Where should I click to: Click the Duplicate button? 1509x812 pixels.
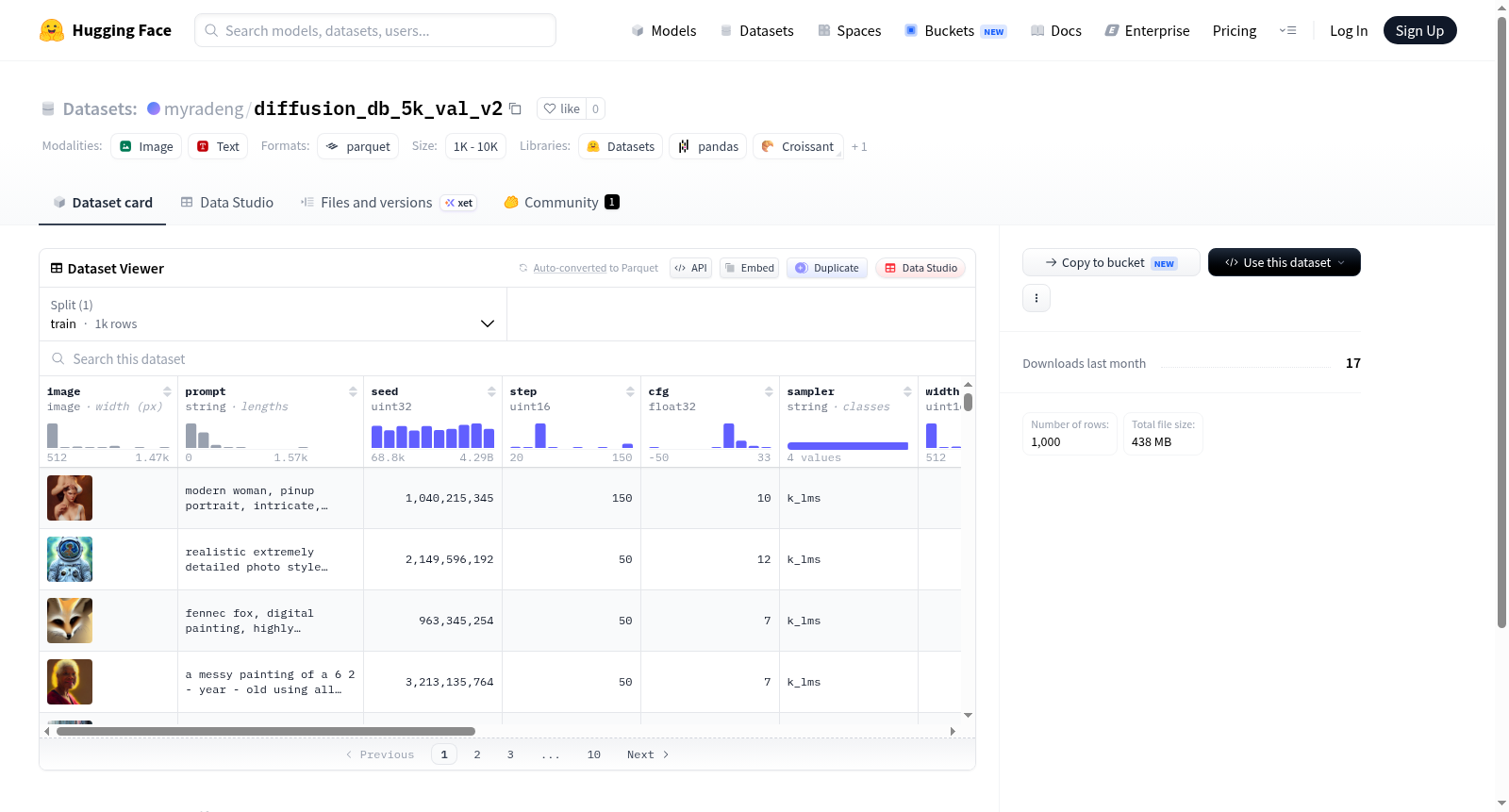click(x=826, y=268)
